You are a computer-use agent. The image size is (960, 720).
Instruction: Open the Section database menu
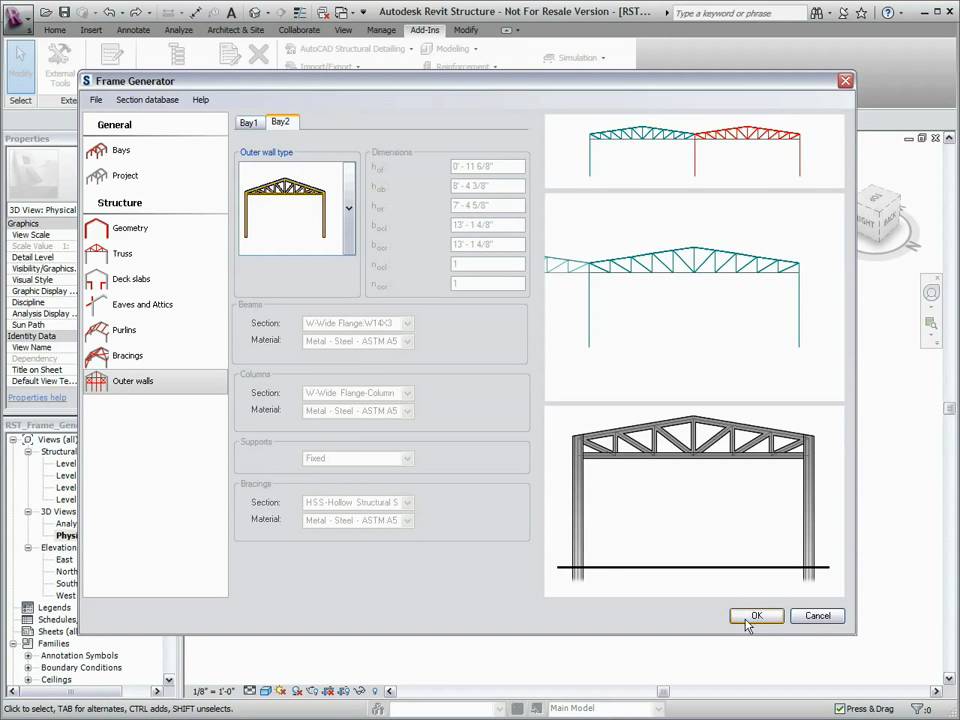tap(148, 100)
